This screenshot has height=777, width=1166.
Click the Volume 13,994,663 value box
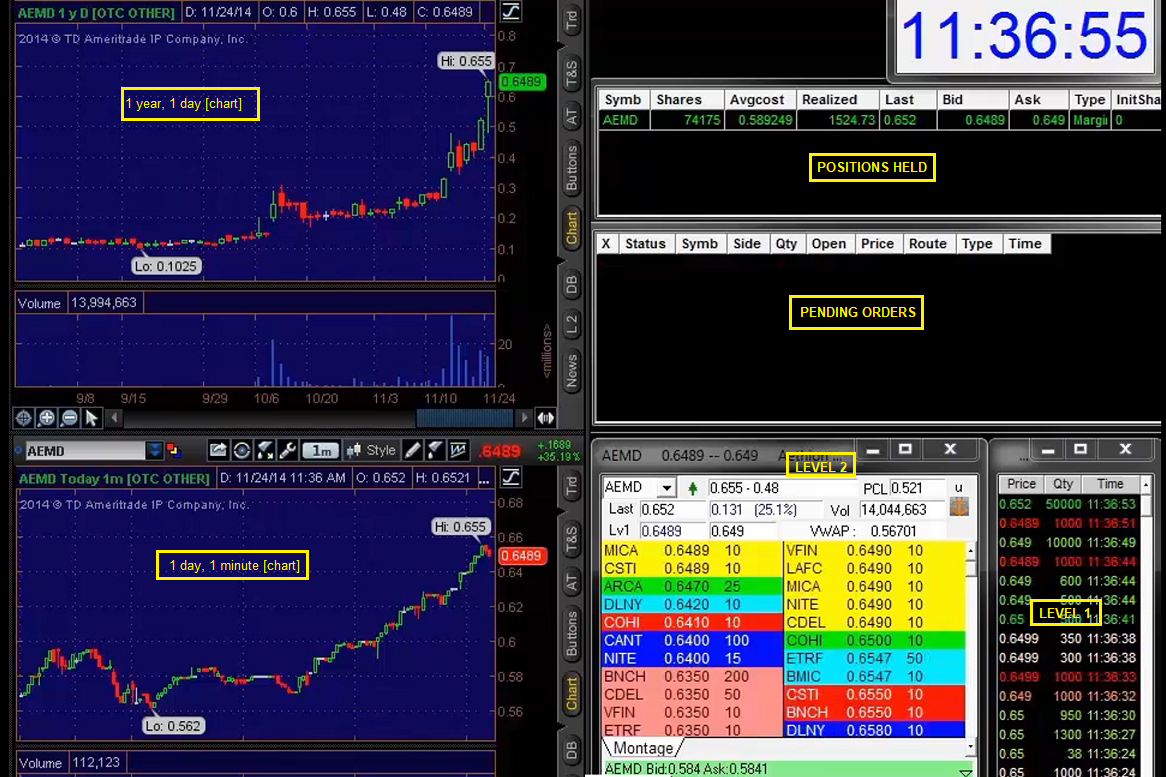104,303
